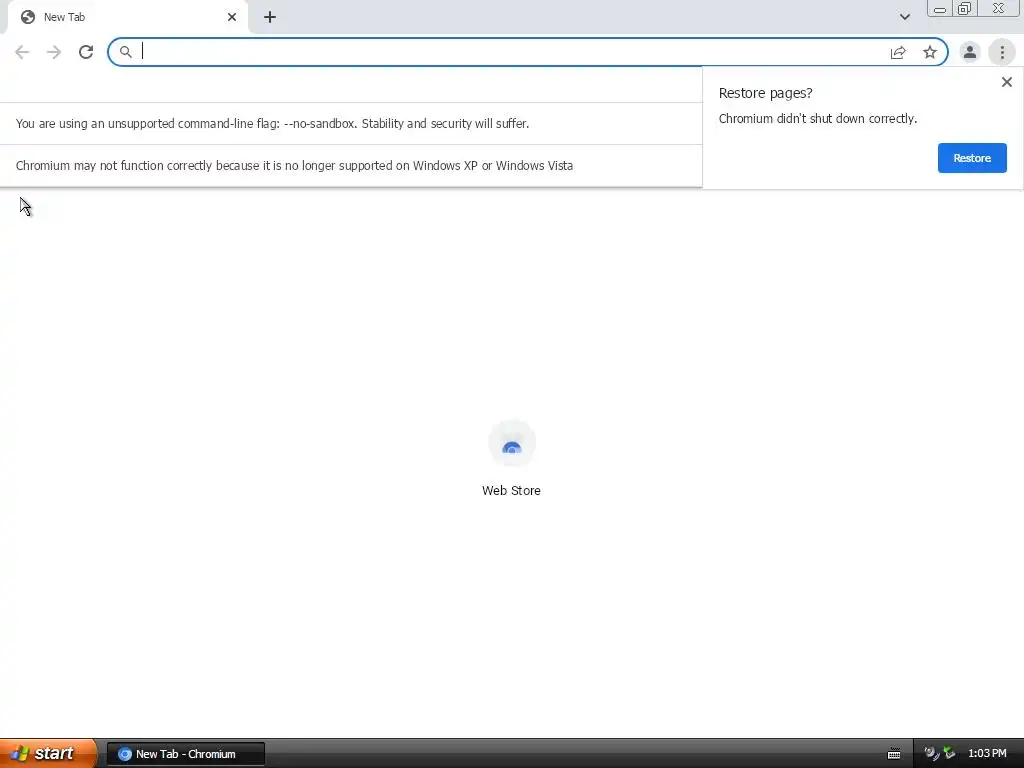Click the search magnifier icon in address bar
This screenshot has width=1024, height=768.
click(125, 52)
